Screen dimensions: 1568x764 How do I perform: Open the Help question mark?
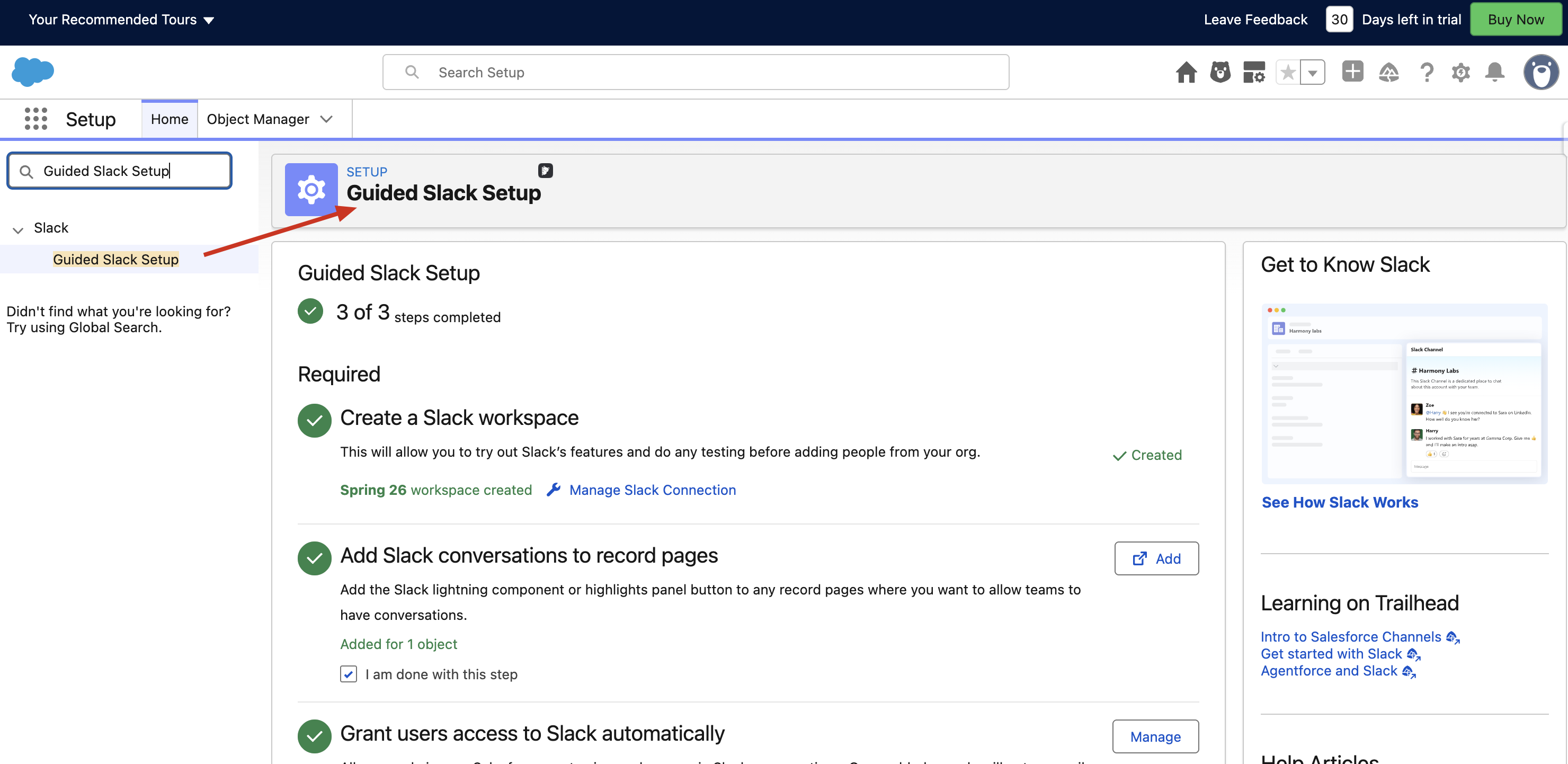pyautogui.click(x=1426, y=73)
